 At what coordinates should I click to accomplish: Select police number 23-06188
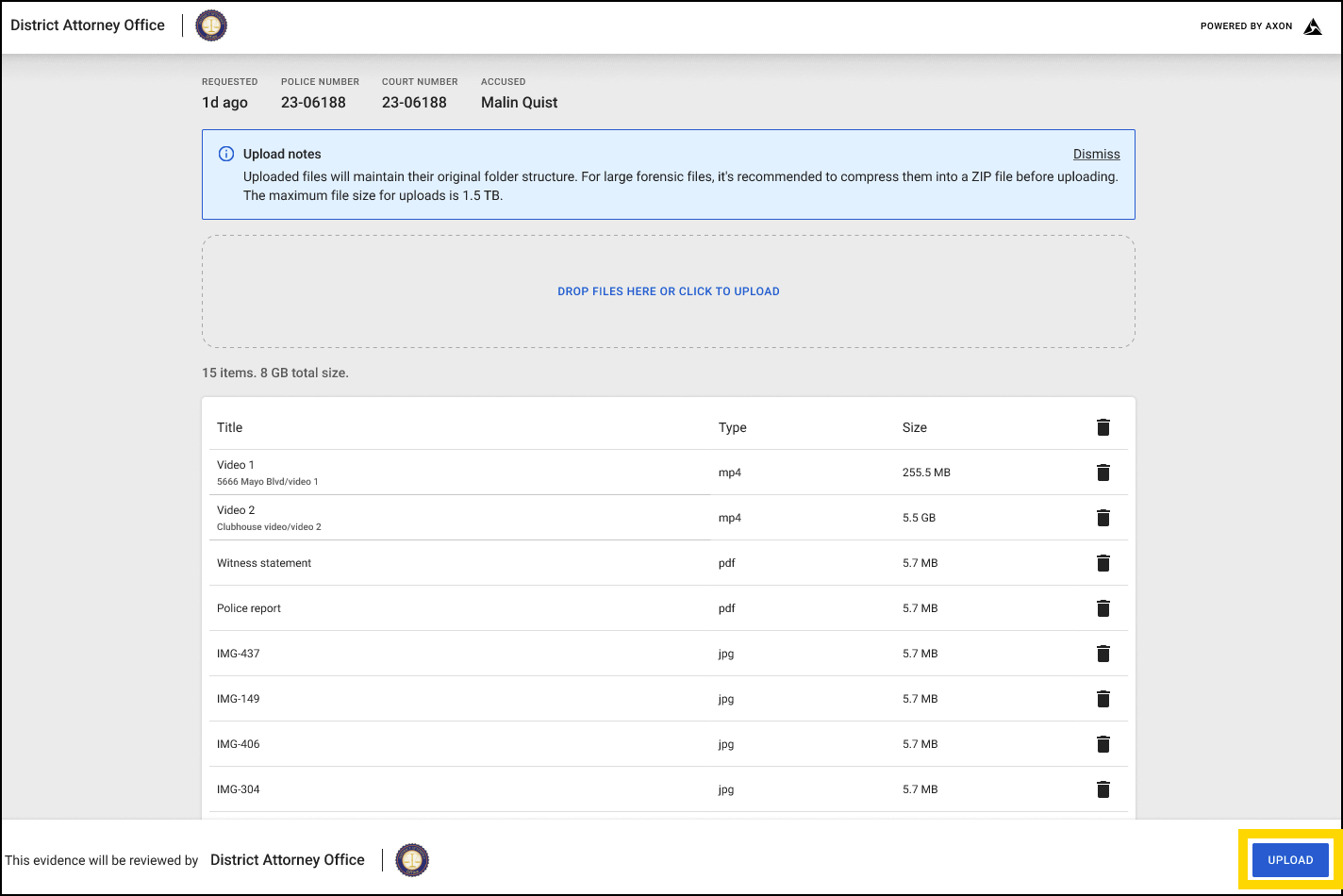click(x=316, y=102)
